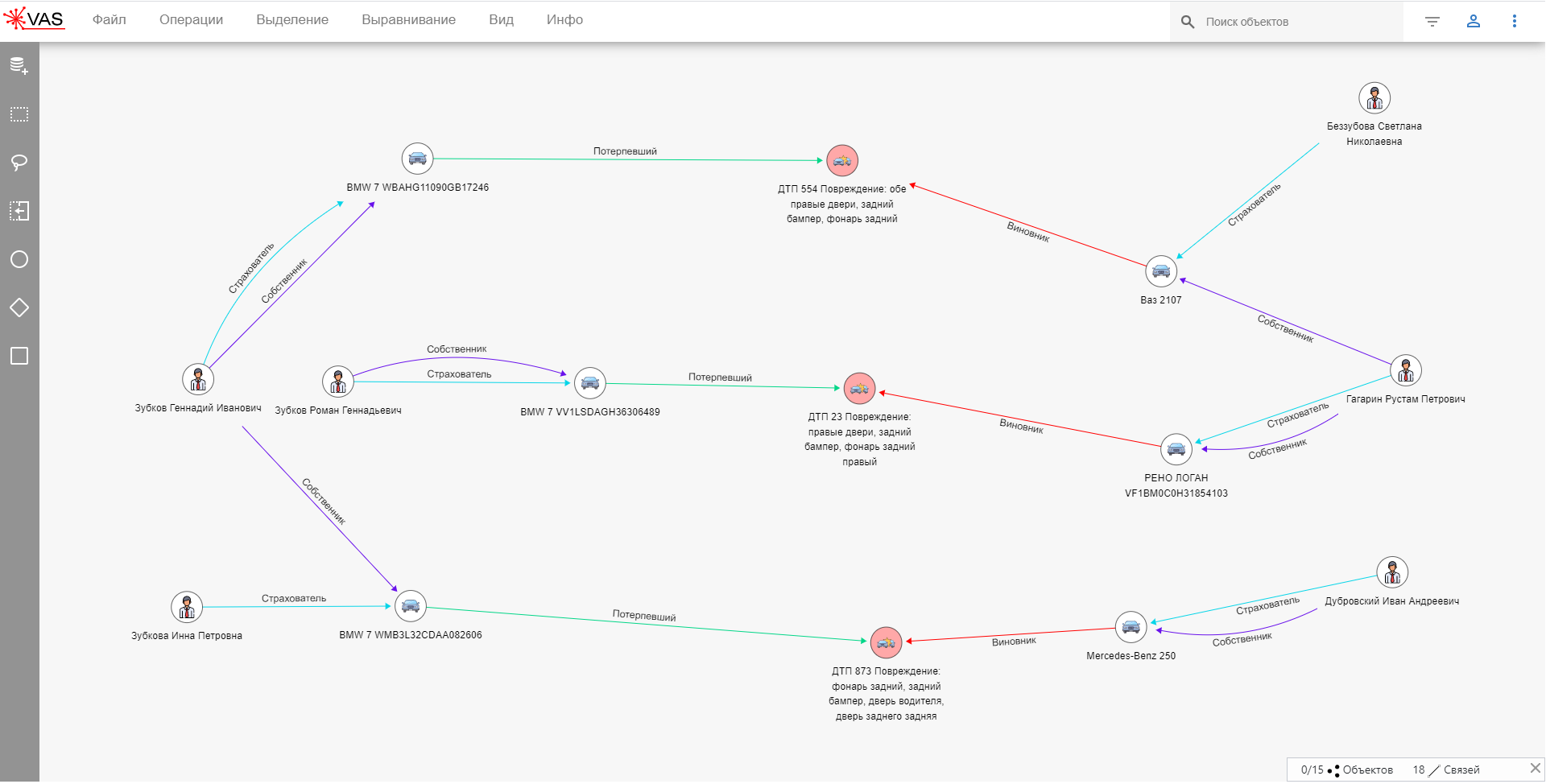Select accident node ДТП 873
1546x784 pixels.
coord(887,642)
